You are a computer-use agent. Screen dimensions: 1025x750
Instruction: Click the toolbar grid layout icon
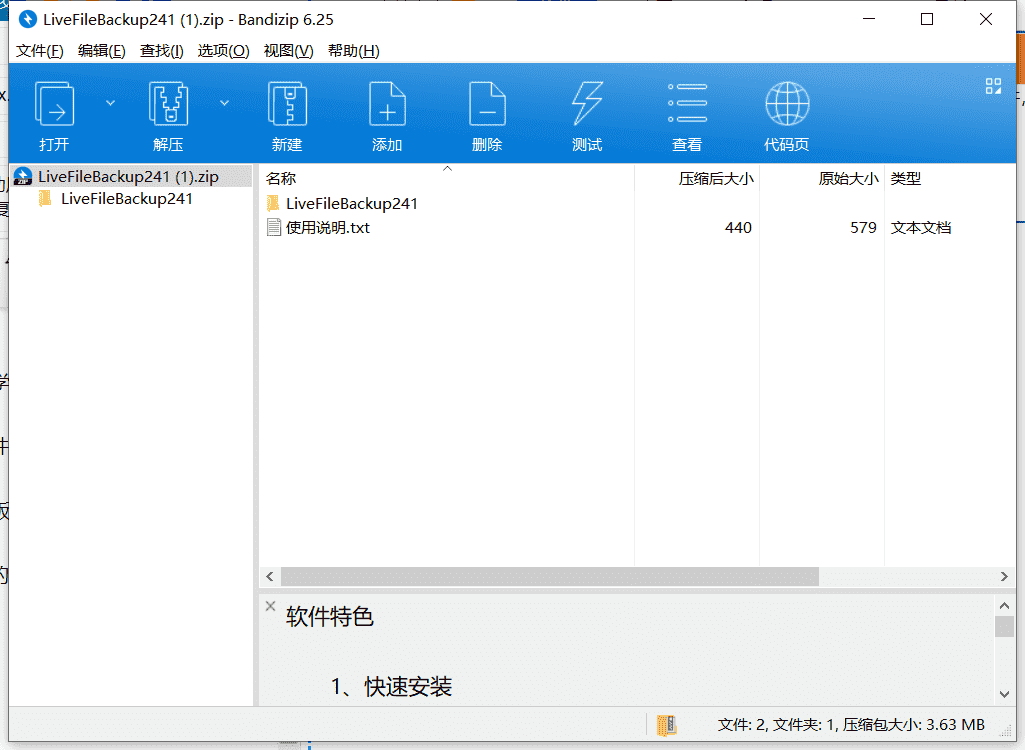pyautogui.click(x=993, y=86)
